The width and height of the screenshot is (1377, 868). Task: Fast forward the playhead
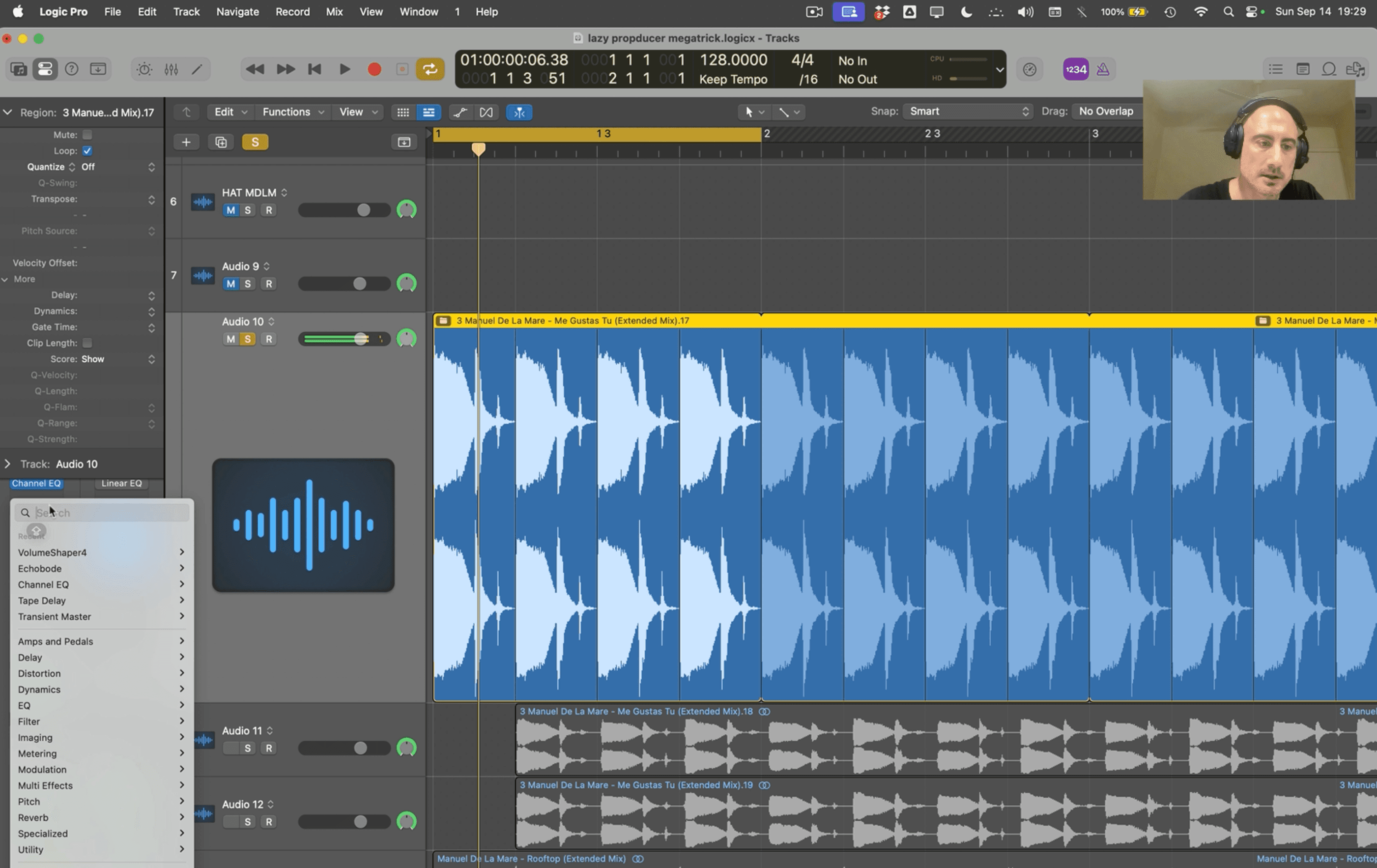coord(286,69)
